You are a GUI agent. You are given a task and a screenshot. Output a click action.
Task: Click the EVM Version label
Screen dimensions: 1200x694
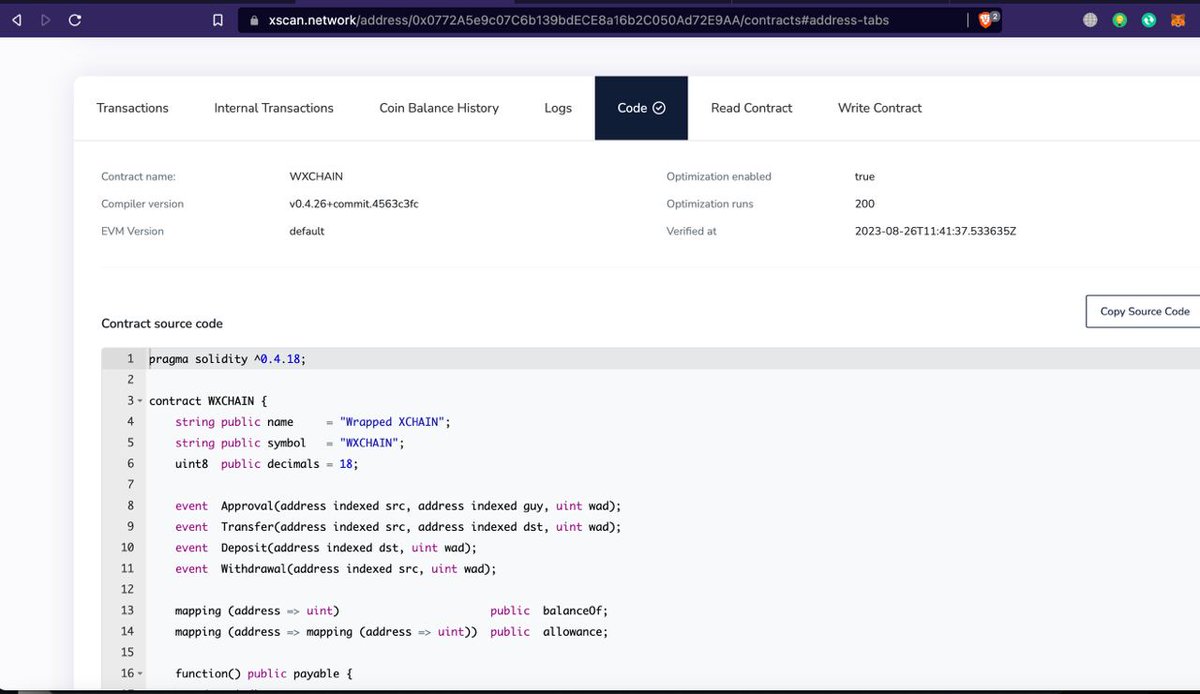(x=132, y=231)
